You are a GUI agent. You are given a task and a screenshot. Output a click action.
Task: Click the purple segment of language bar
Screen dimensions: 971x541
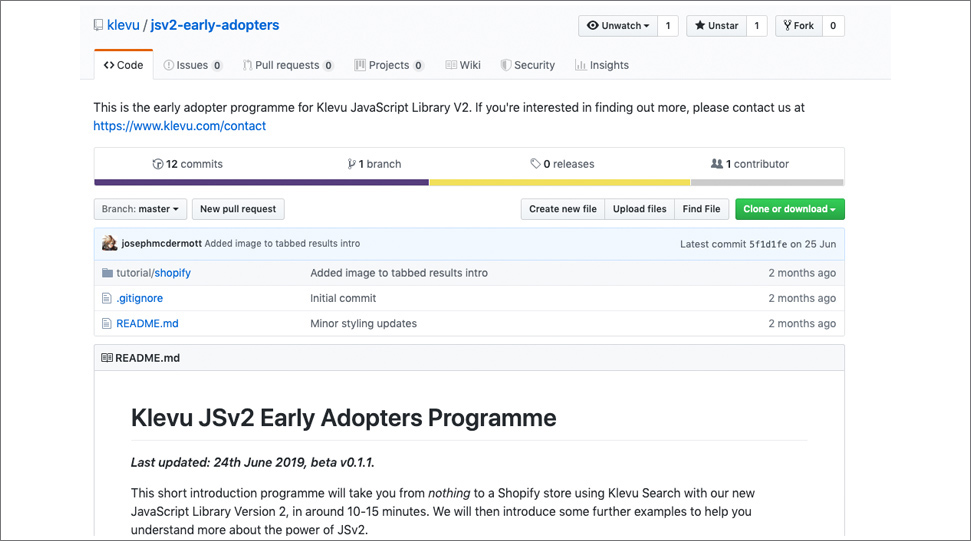click(x=261, y=183)
